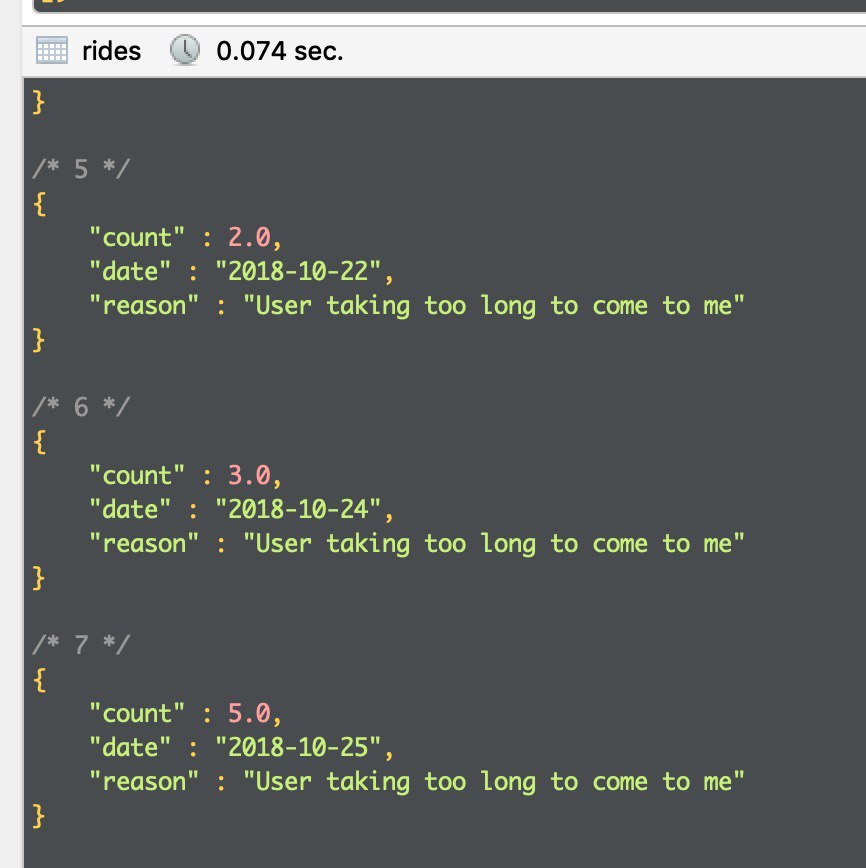
Task: Click the "count" key in document 6
Action: 137,475
